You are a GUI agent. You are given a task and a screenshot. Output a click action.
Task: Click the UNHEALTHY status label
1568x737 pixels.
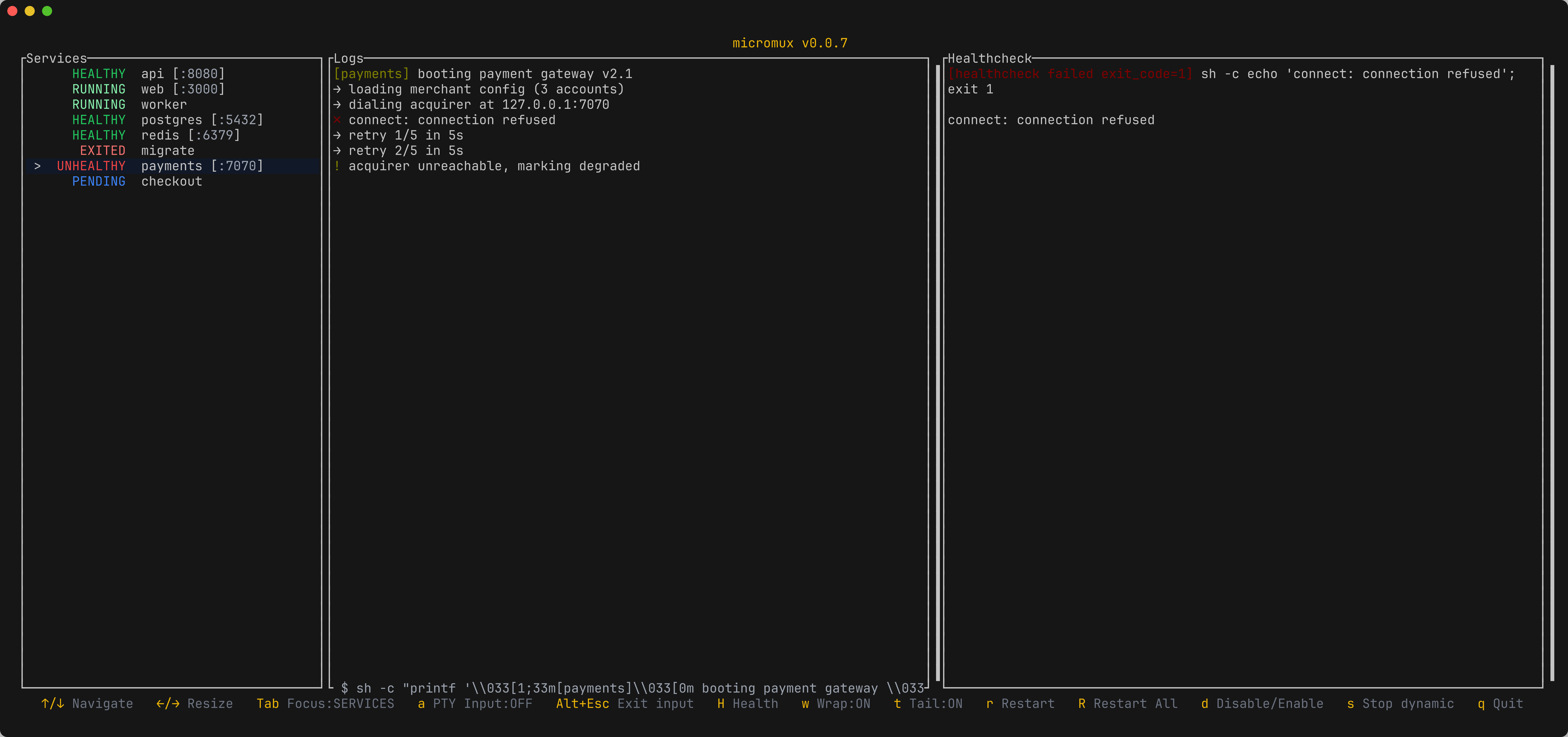pyautogui.click(x=91, y=166)
